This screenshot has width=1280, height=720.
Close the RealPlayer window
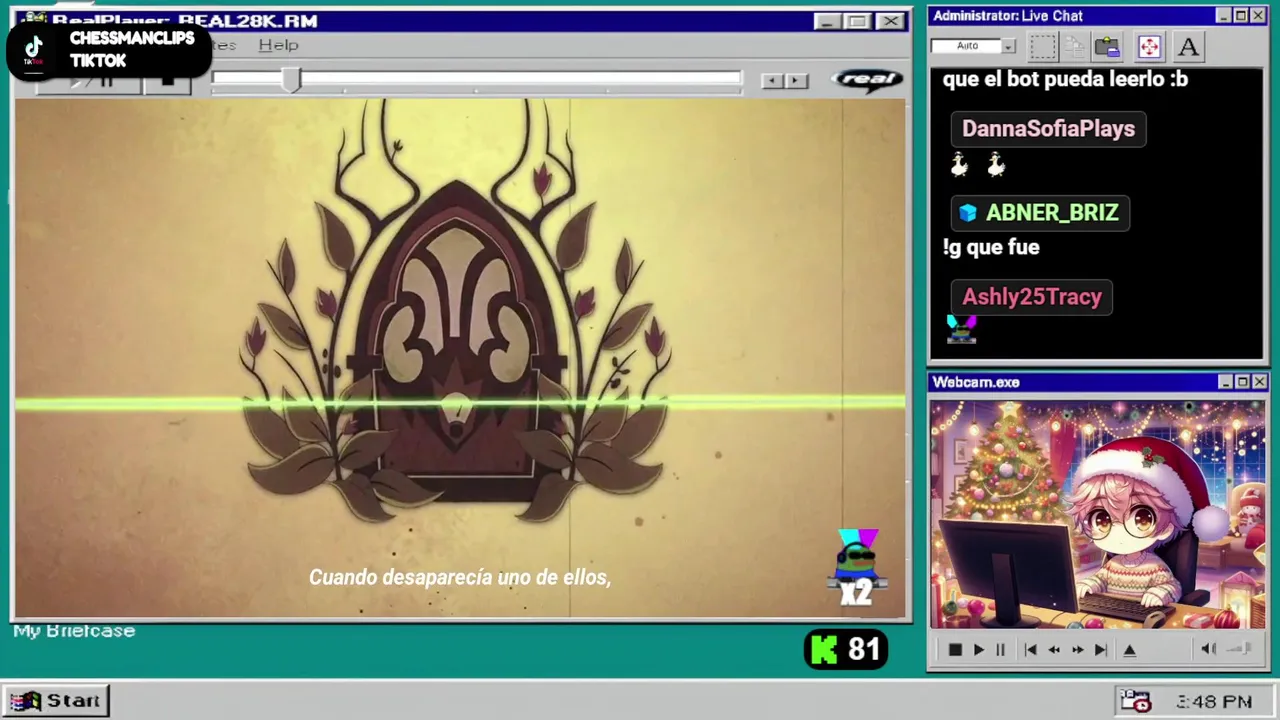(890, 21)
